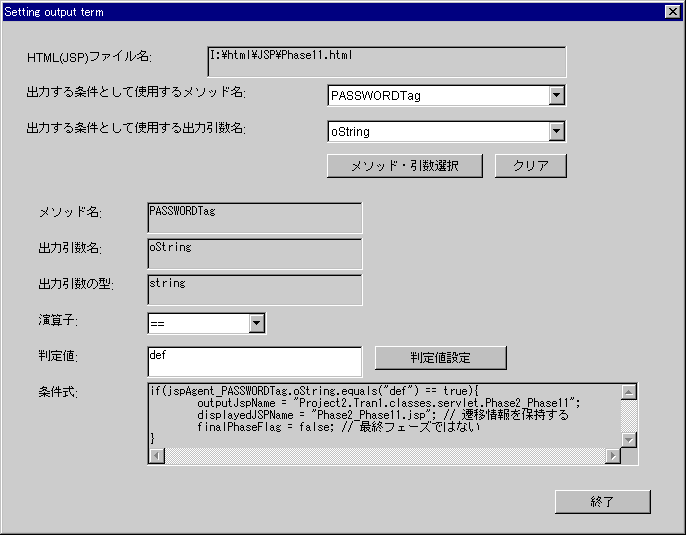
Task: Click scroll down arrow in 条件式 box
Action: [629, 440]
